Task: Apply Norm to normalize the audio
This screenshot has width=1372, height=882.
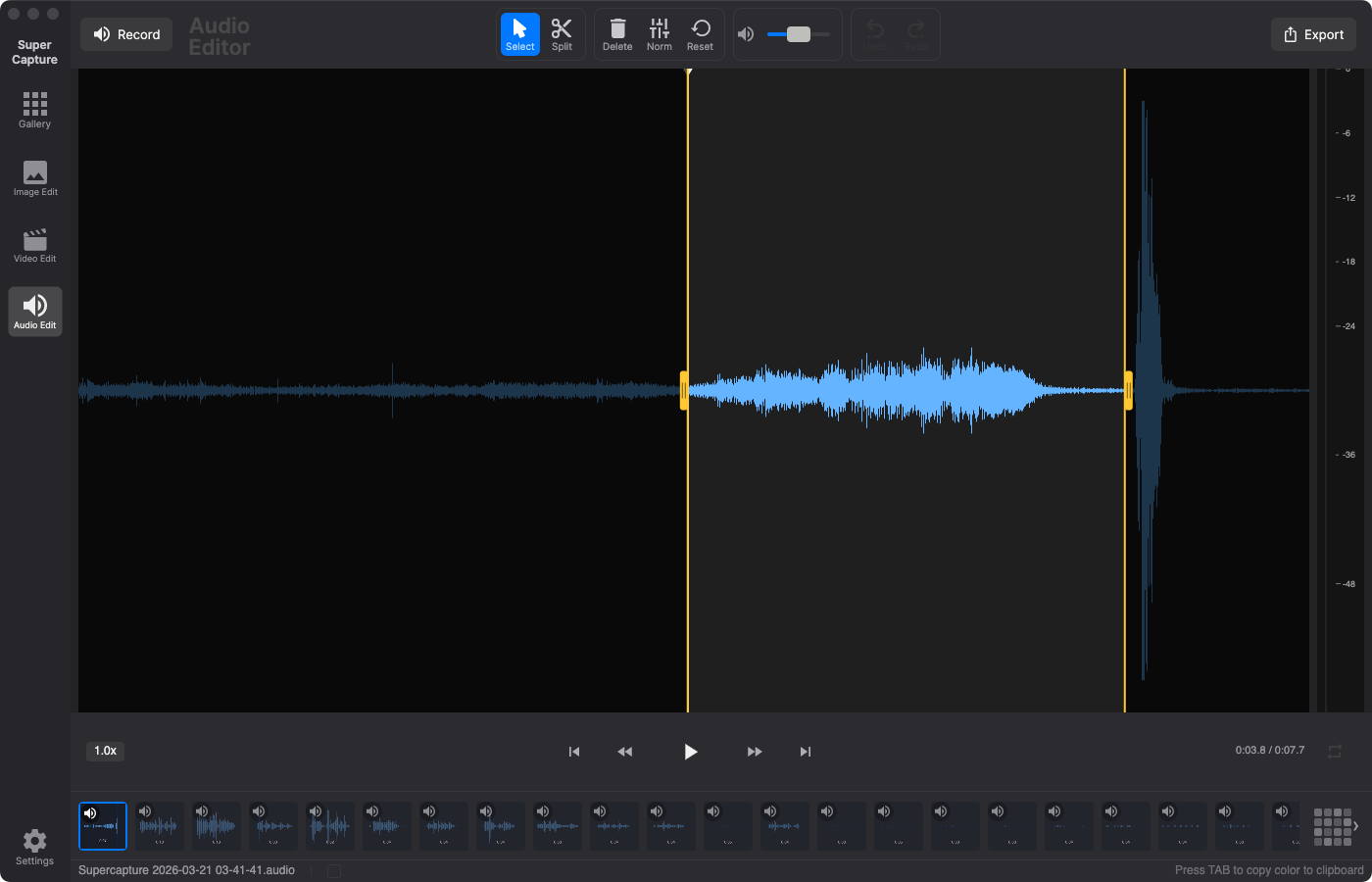Action: pyautogui.click(x=659, y=33)
